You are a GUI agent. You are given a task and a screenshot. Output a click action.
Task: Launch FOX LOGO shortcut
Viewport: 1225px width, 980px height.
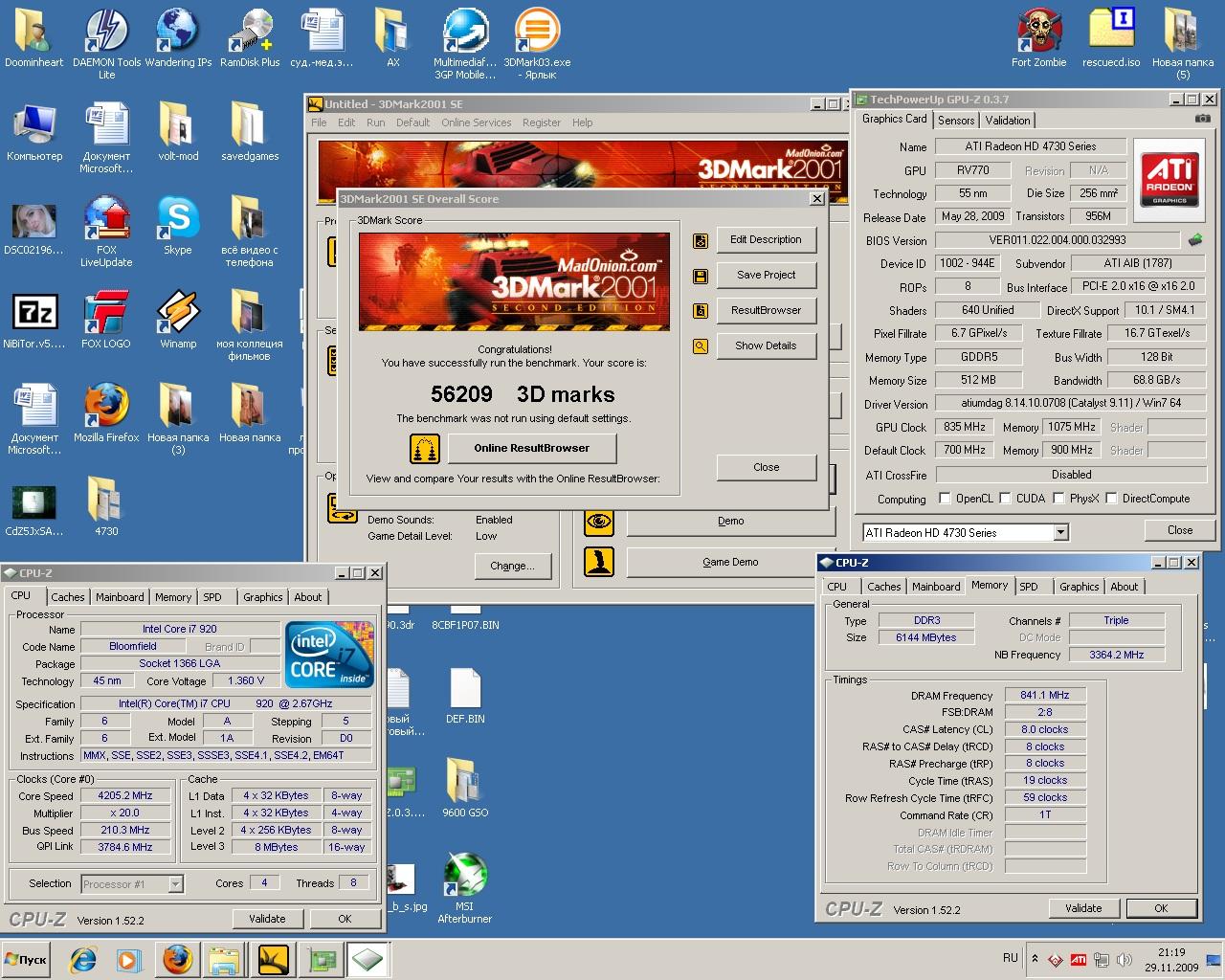pyautogui.click(x=106, y=320)
